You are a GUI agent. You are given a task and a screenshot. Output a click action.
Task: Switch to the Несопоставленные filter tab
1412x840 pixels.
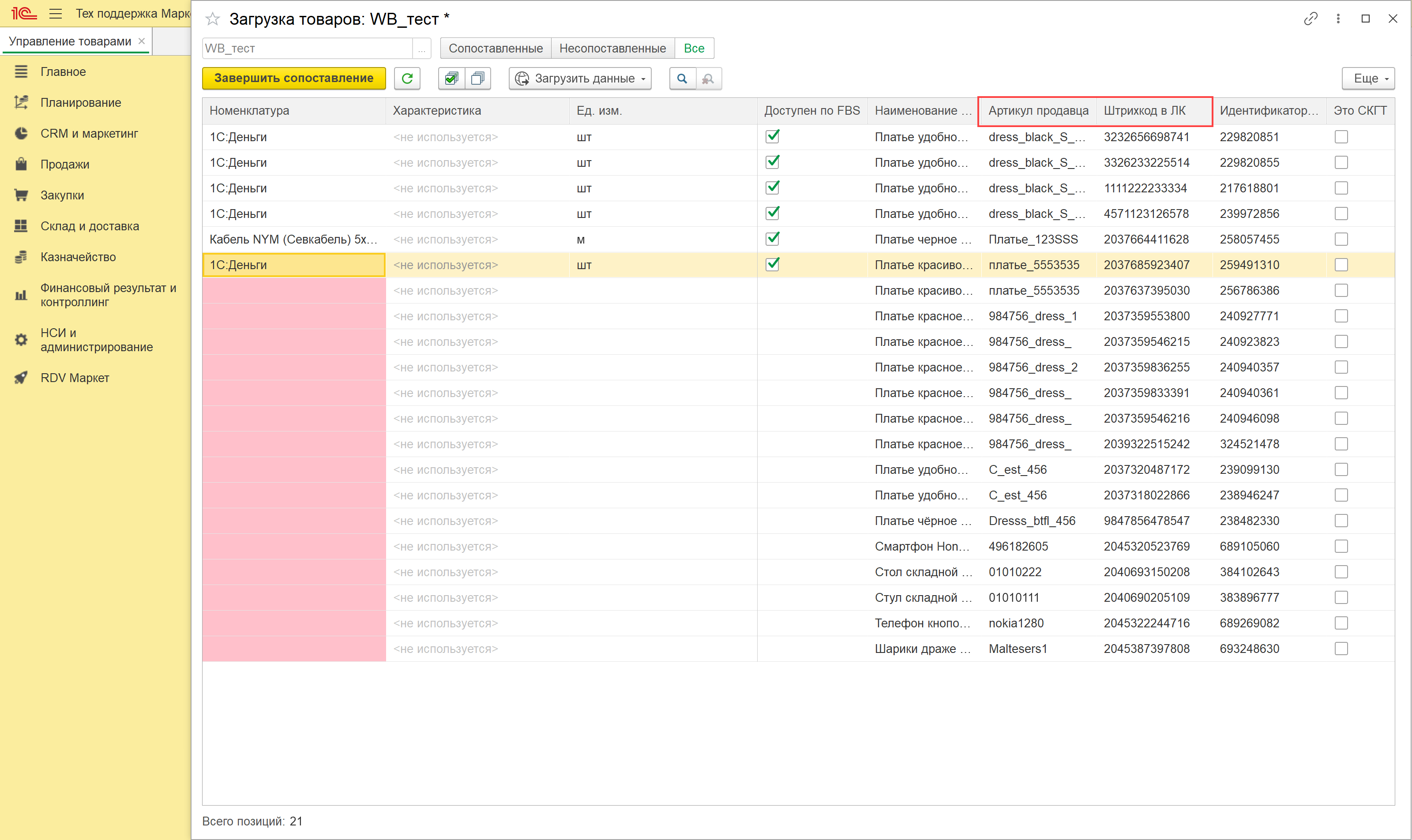click(x=612, y=49)
